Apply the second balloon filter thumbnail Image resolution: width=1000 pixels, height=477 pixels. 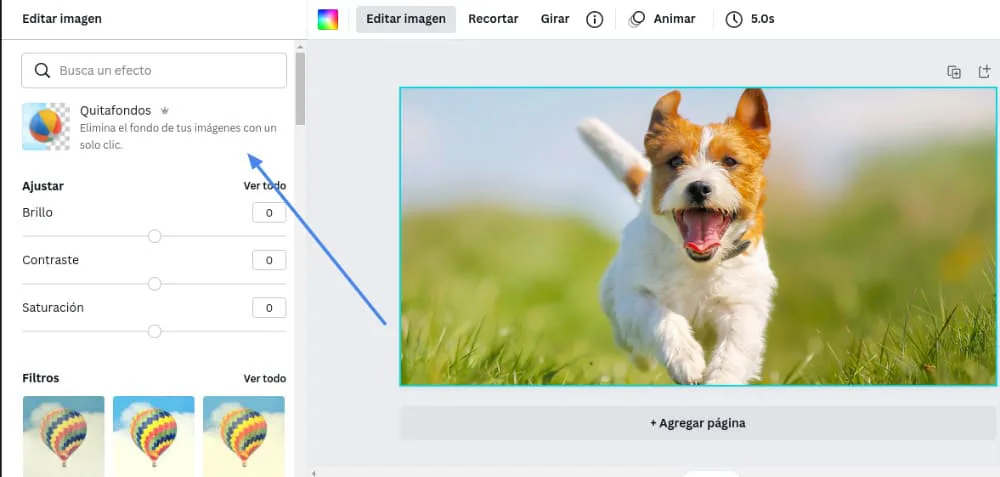(154, 436)
